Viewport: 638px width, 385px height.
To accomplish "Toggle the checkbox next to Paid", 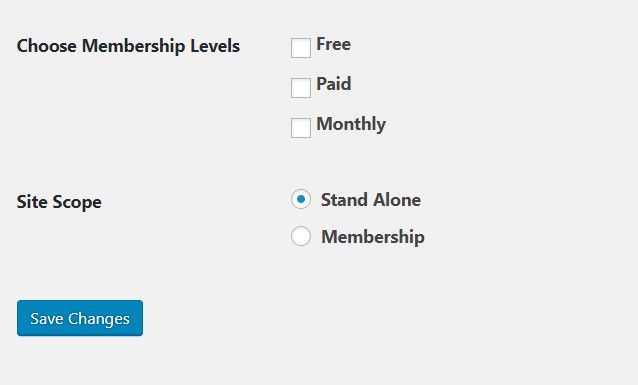I will pyautogui.click(x=301, y=88).
